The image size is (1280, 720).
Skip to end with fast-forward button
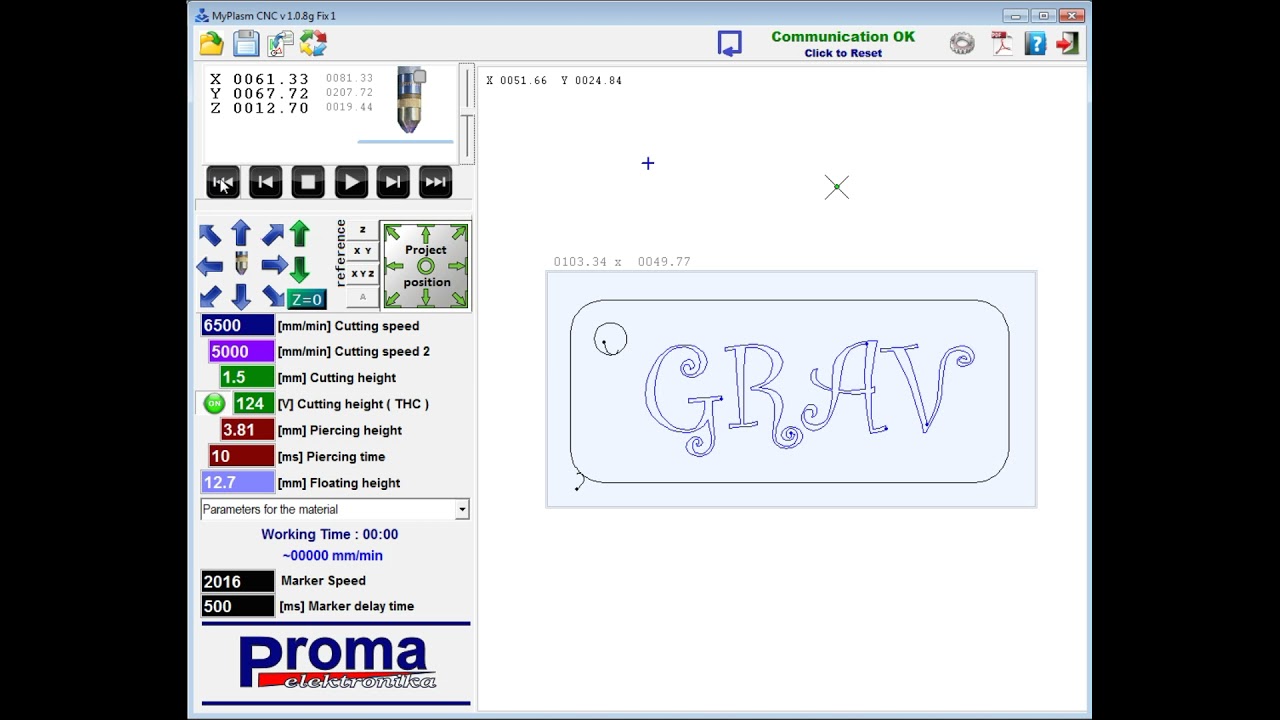pyautogui.click(x=436, y=182)
